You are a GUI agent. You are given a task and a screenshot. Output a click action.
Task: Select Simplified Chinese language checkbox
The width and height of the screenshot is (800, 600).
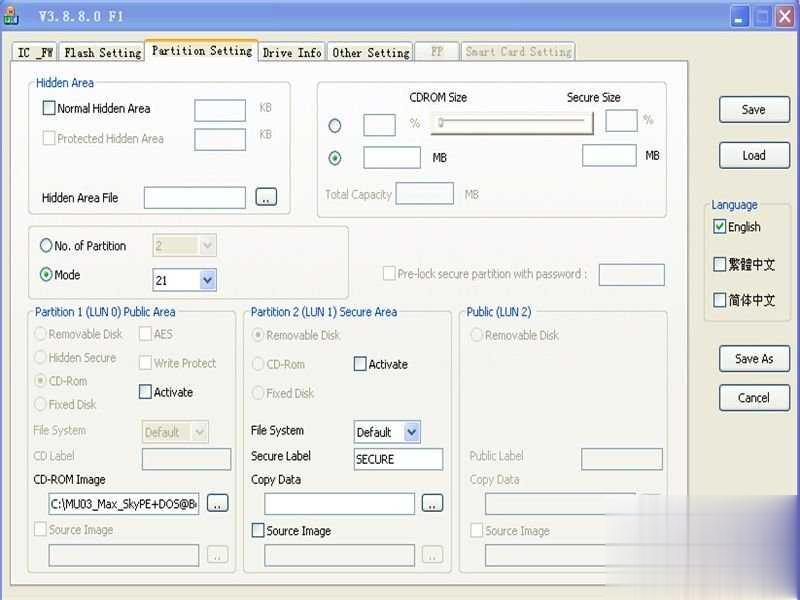point(719,300)
